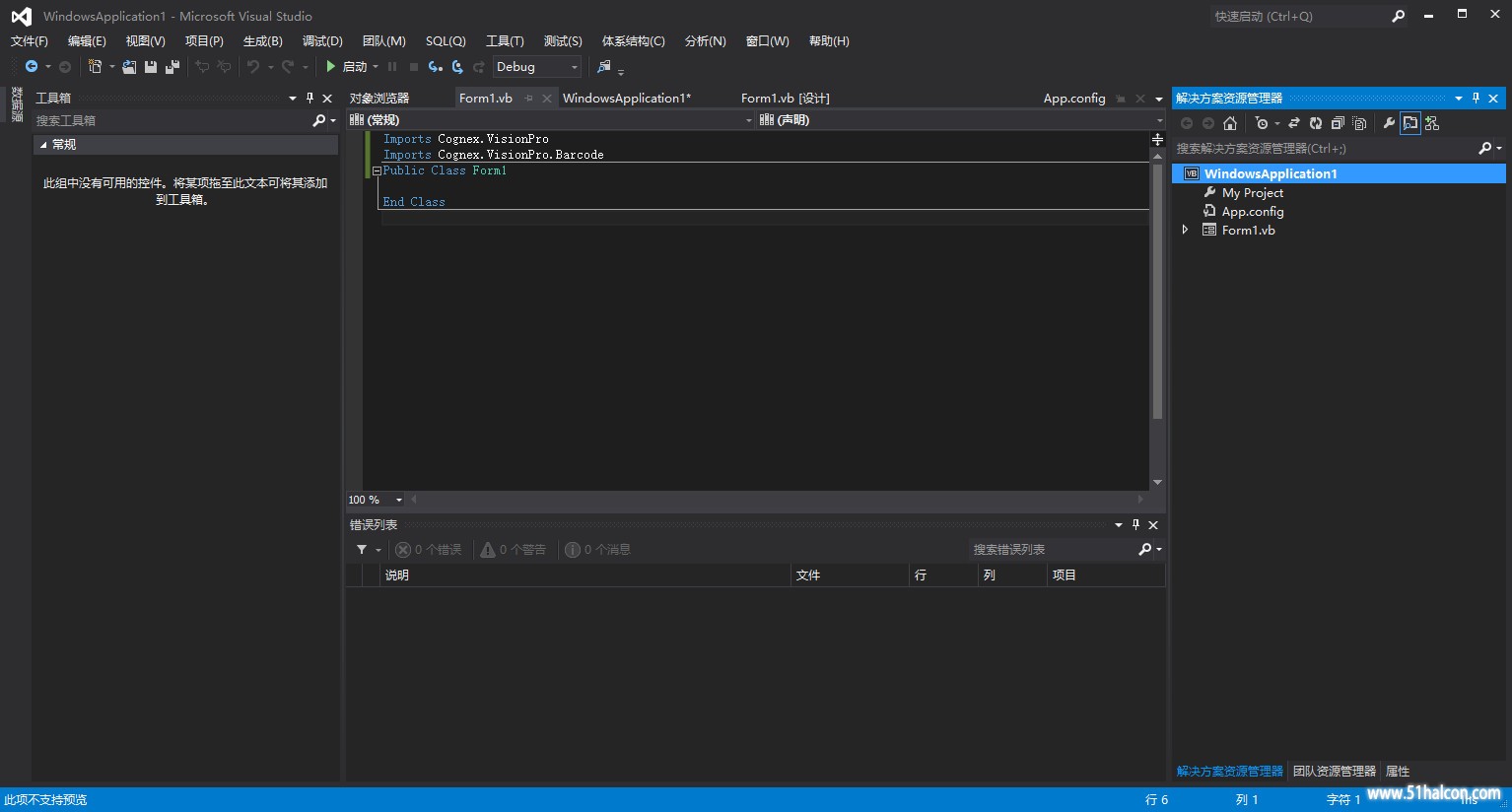The height and width of the screenshot is (812, 1512).
Task: Click the Step Into debug icon
Action: pos(435,67)
